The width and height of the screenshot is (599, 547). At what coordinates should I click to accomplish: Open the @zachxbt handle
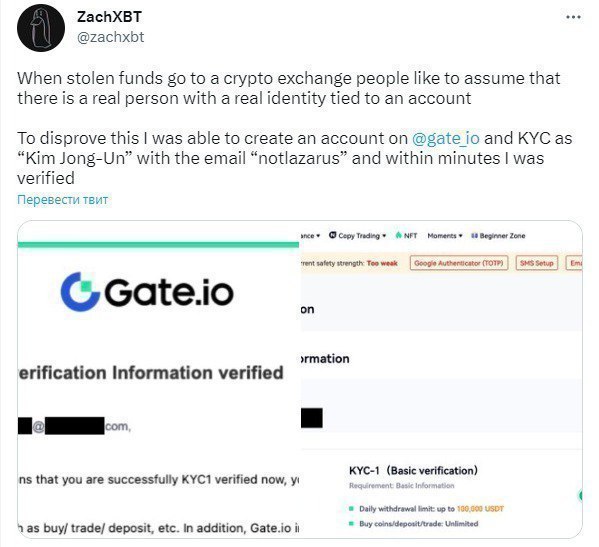click(110, 37)
